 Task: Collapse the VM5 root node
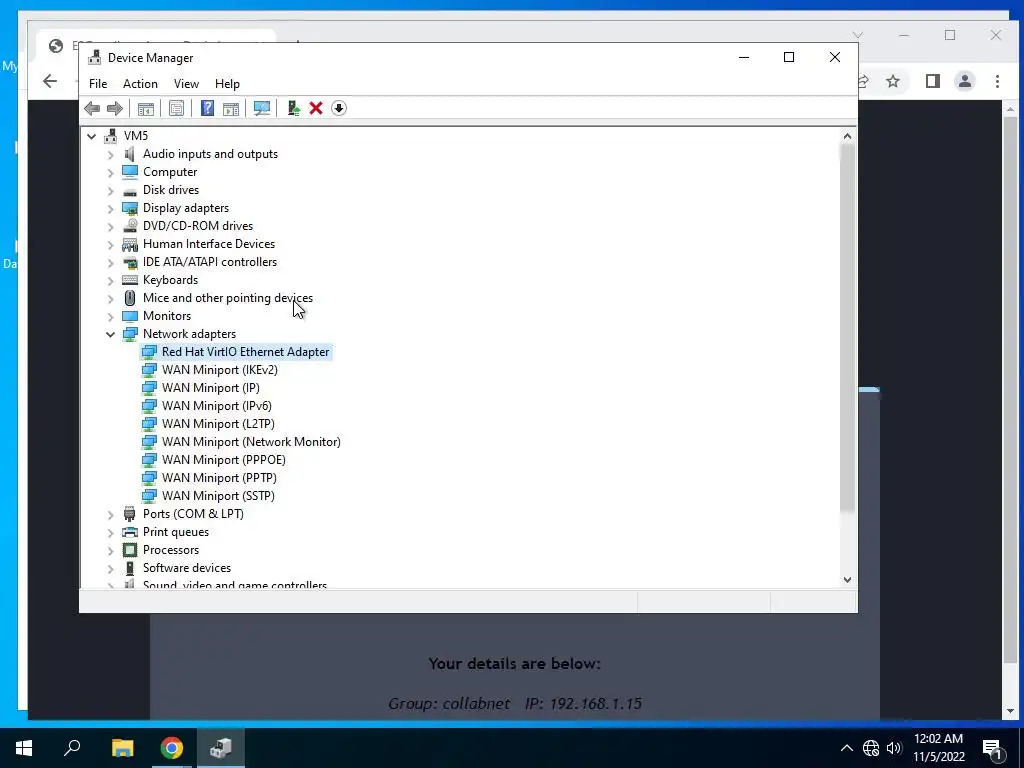pyautogui.click(x=91, y=136)
